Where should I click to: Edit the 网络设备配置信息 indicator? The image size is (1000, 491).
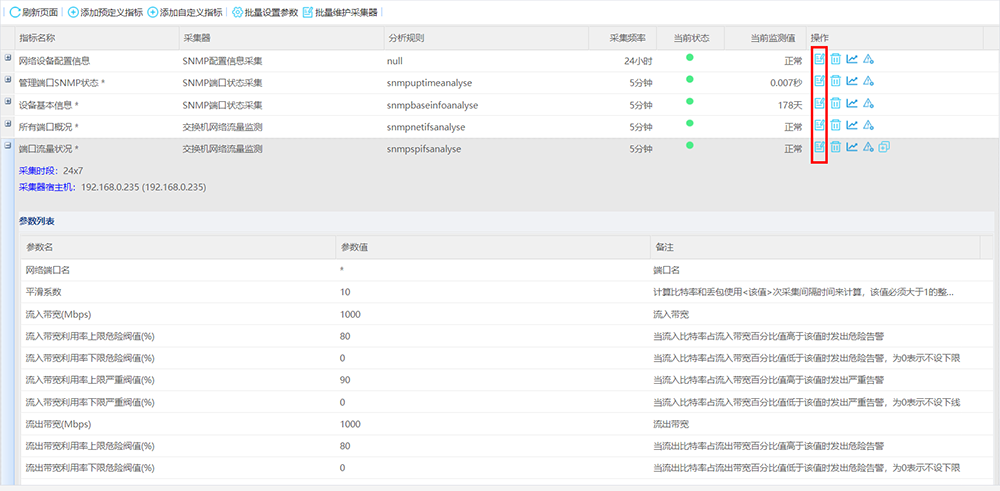point(820,59)
